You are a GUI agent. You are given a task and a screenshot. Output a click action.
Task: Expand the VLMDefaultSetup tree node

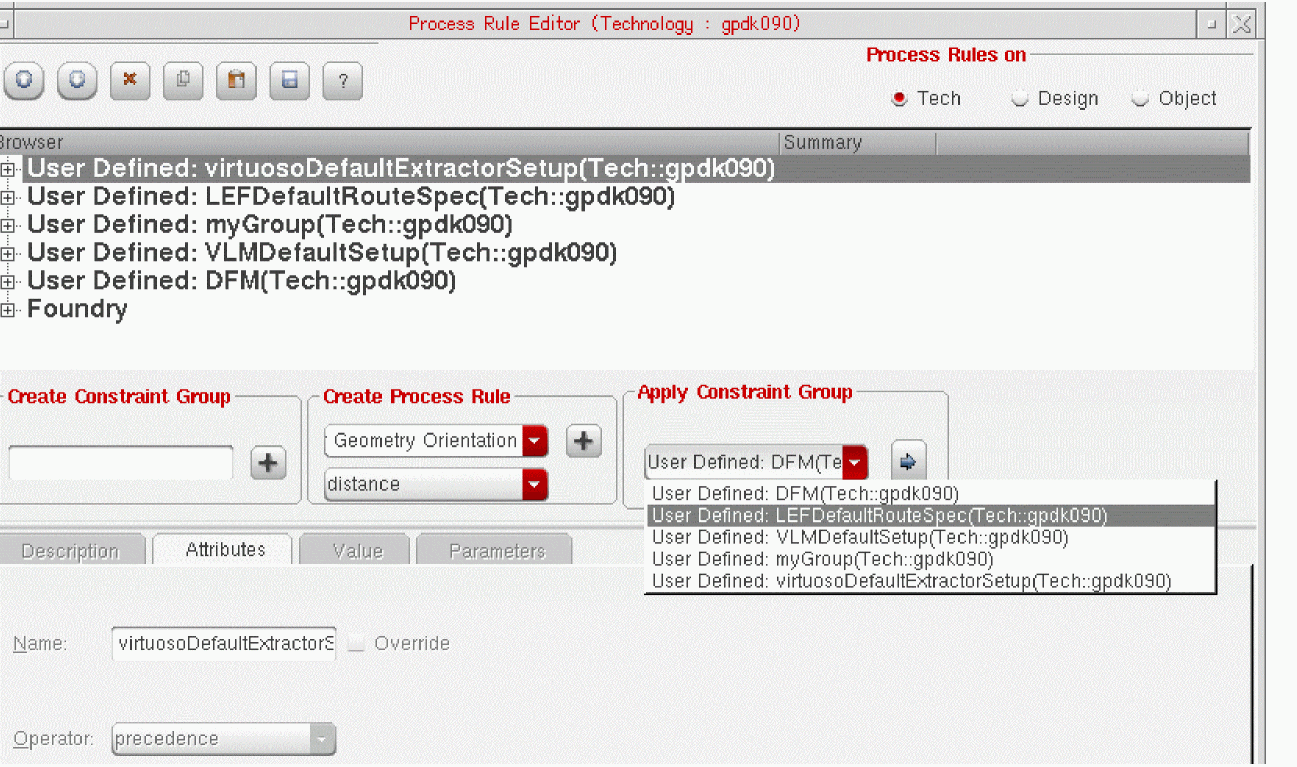[x=9, y=254]
